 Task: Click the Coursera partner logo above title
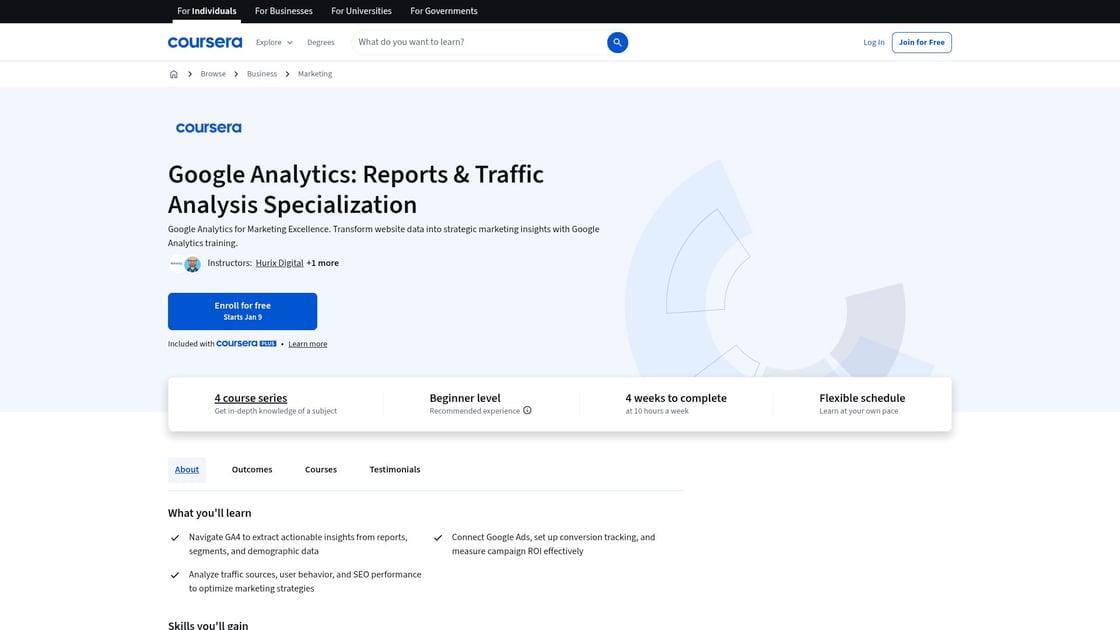tap(208, 128)
